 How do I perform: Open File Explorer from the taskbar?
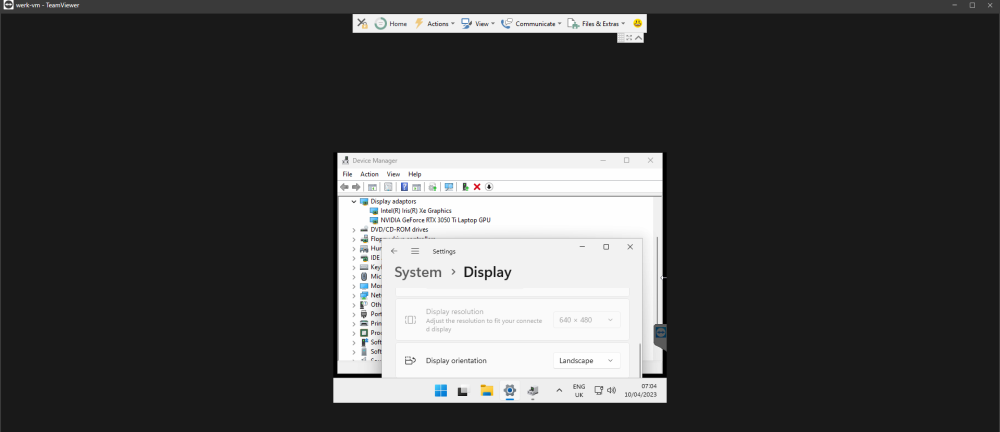pos(487,391)
